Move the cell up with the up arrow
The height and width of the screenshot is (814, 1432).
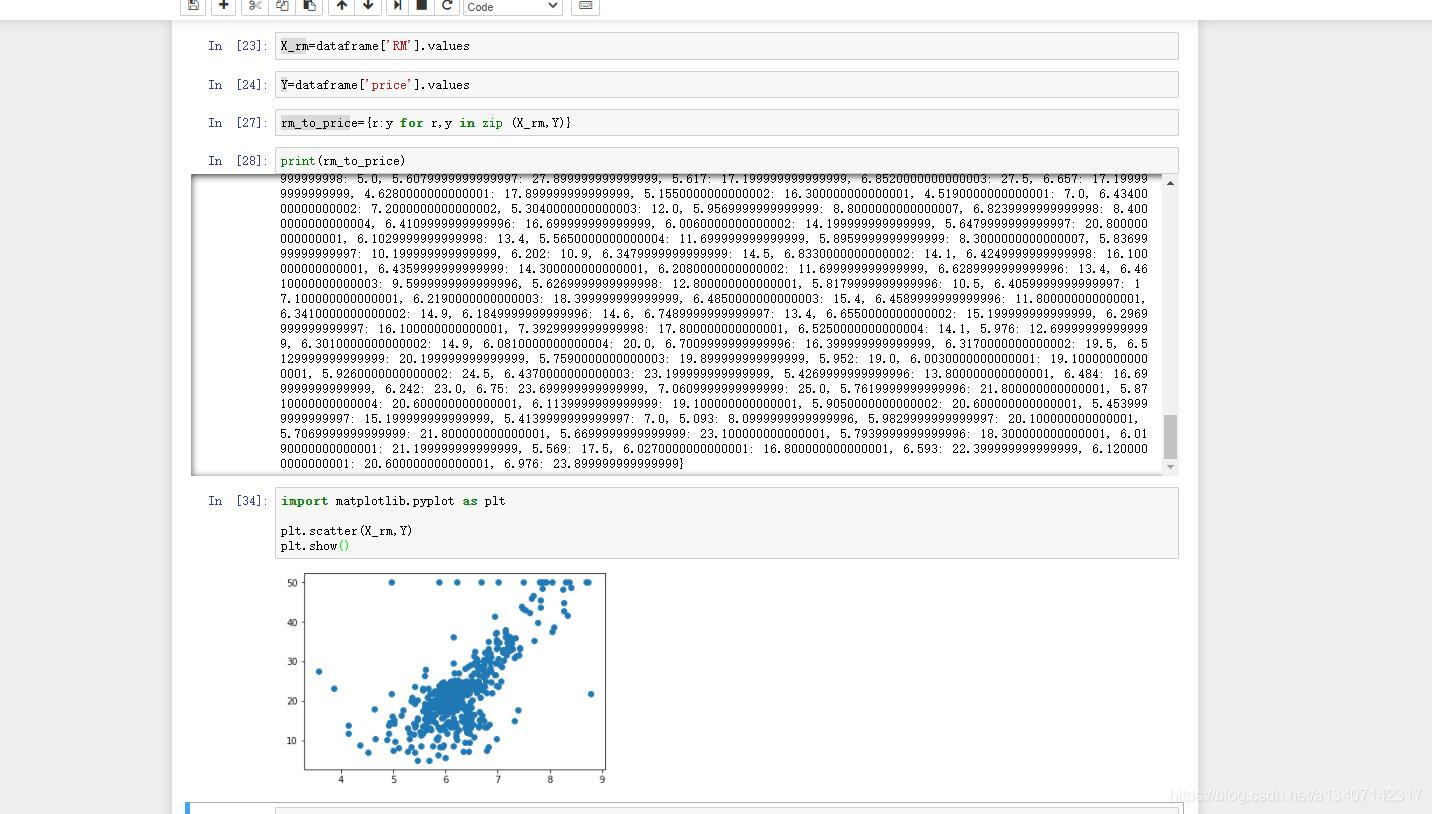pos(341,6)
